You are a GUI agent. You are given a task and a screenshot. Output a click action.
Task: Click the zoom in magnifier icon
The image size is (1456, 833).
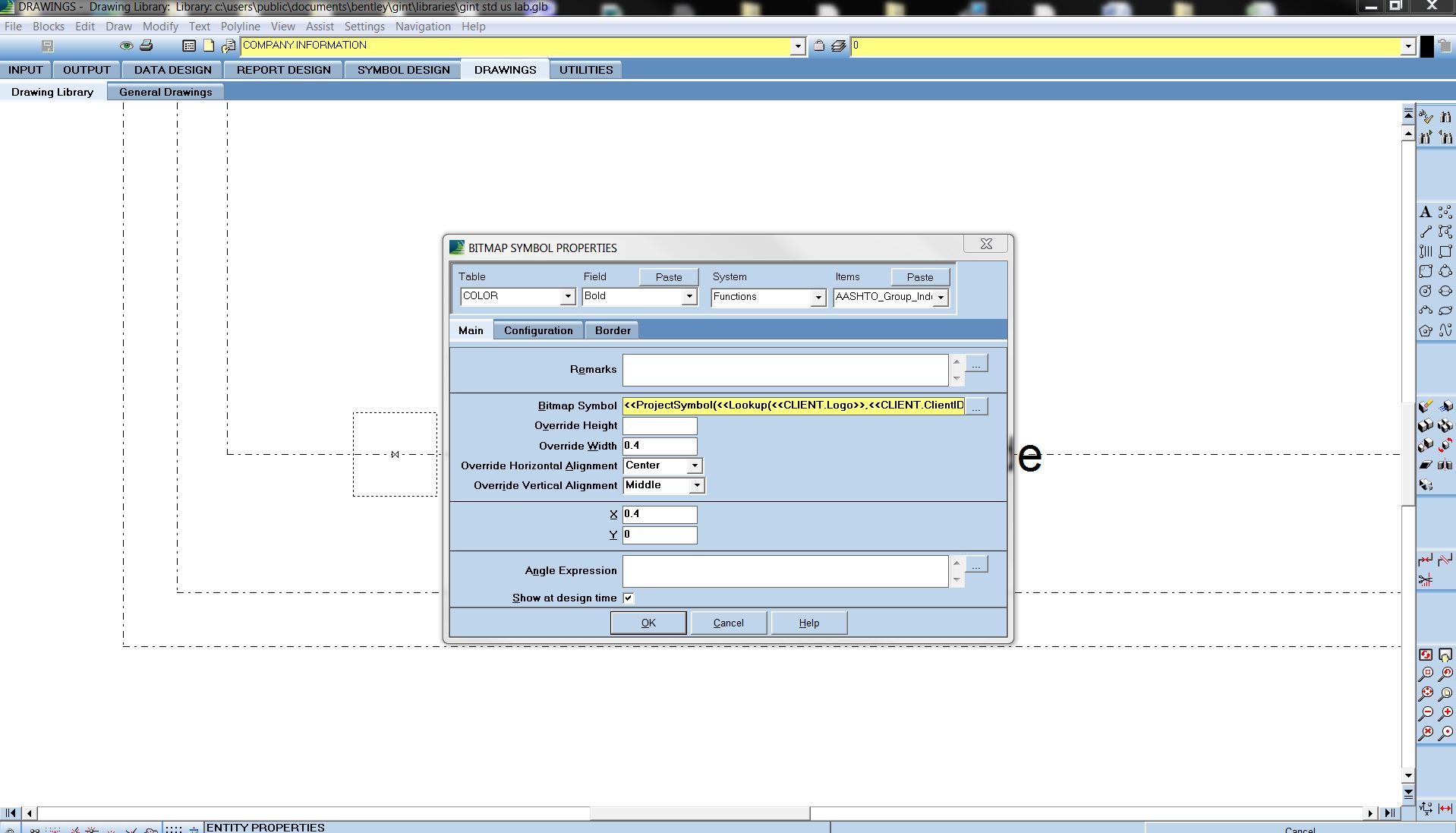click(x=1445, y=712)
